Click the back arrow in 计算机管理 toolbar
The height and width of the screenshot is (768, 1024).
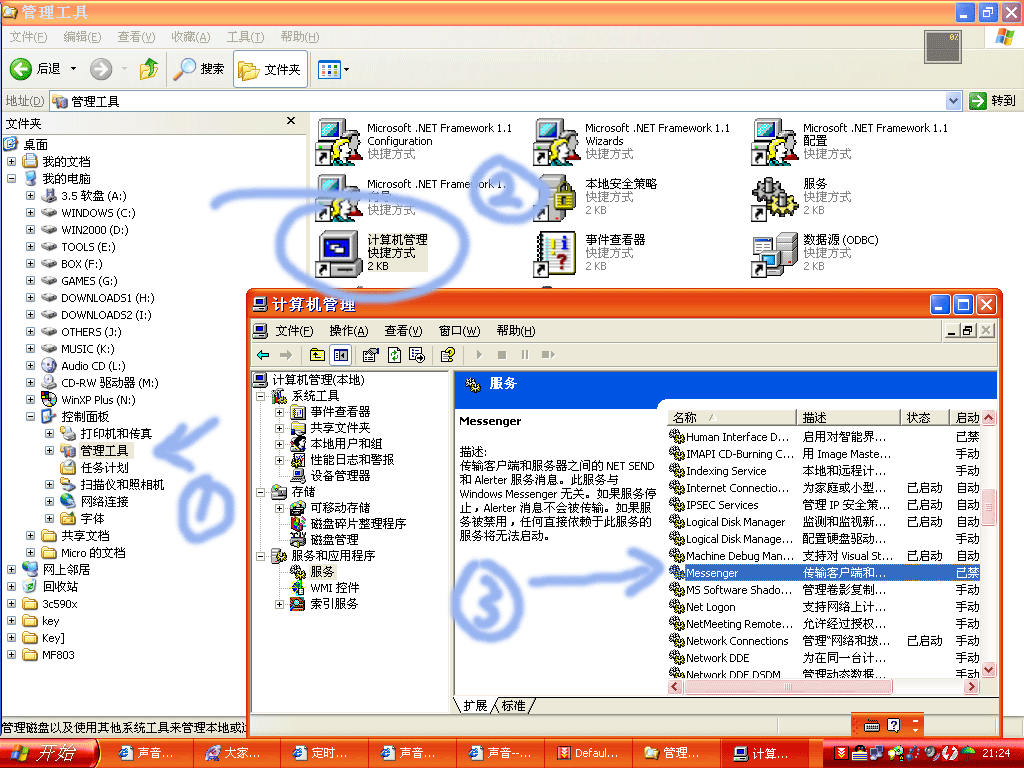263,355
